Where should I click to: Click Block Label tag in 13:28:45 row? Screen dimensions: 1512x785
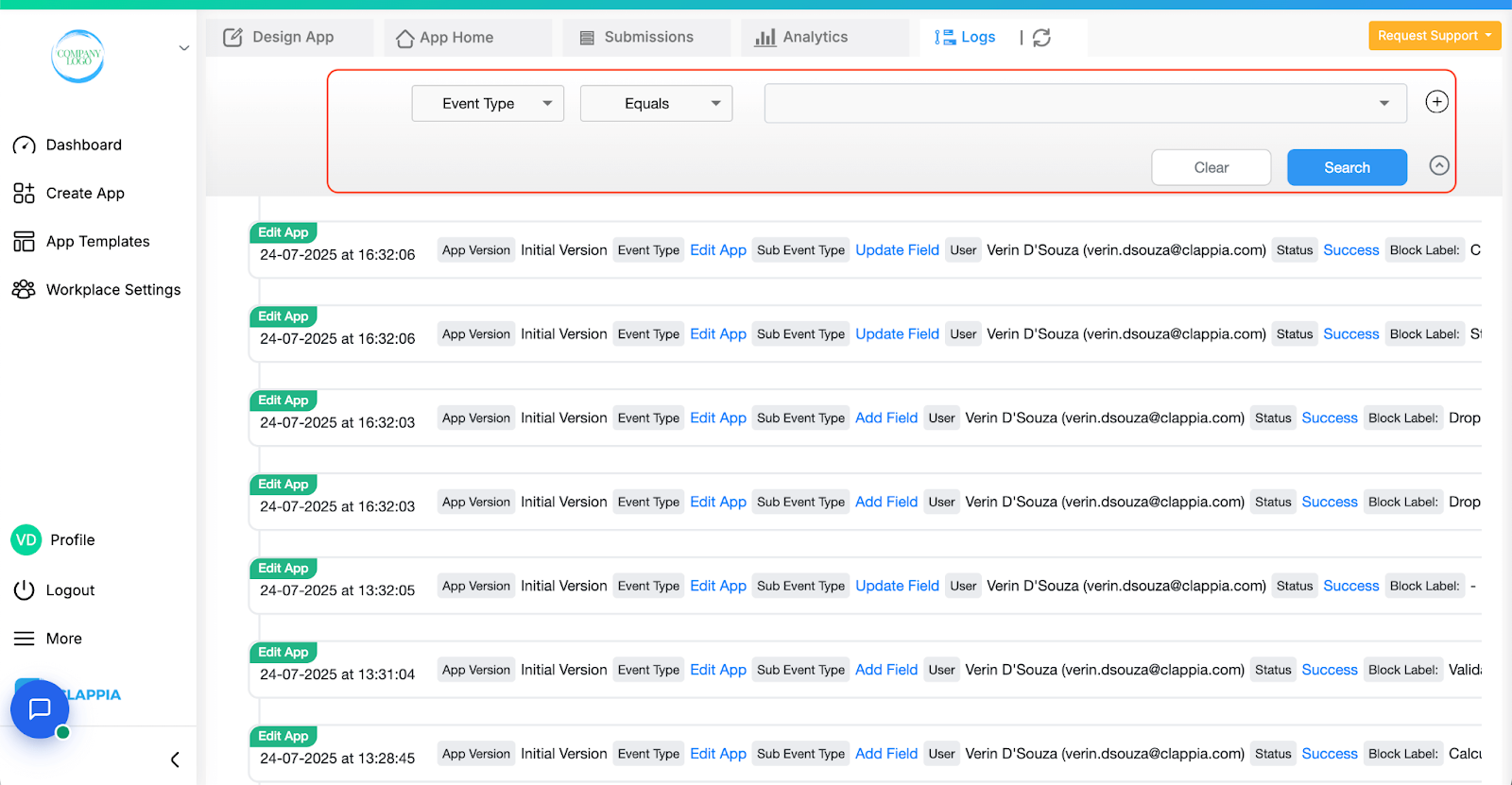point(1403,754)
